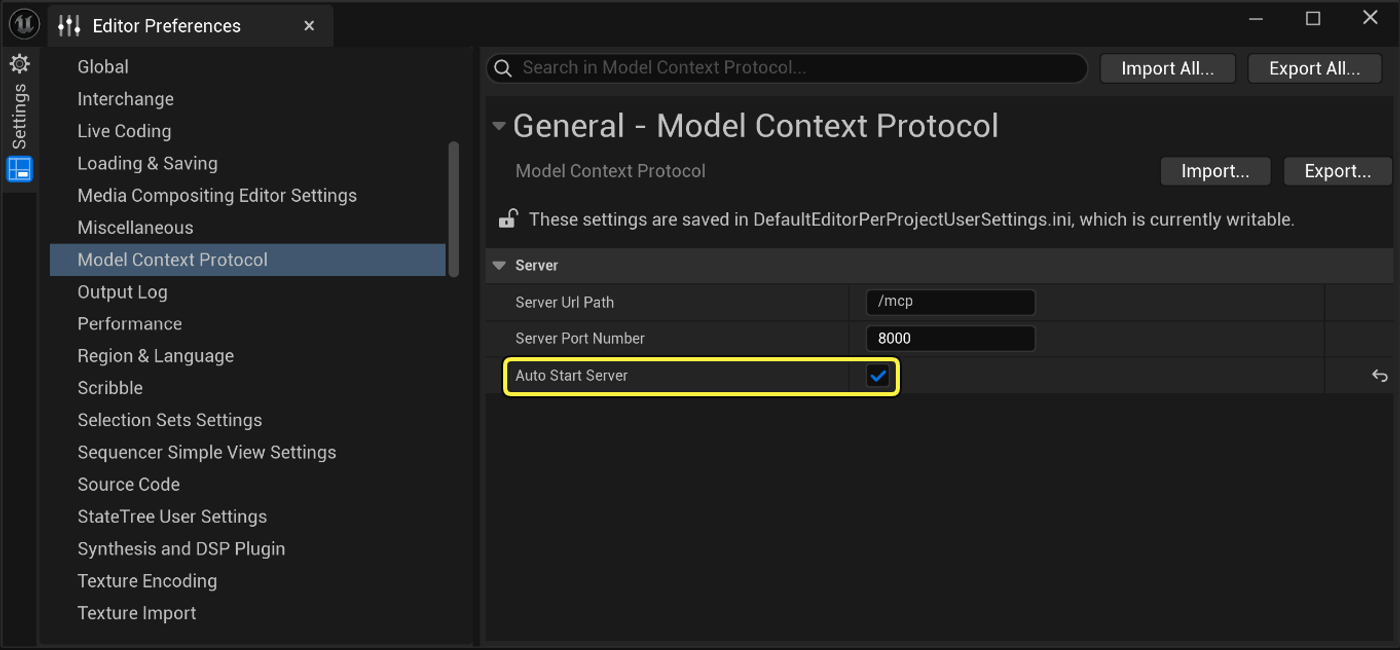Image resolution: width=1400 pixels, height=650 pixels.
Task: Select Sequencer Simple View Settings
Action: pos(207,452)
